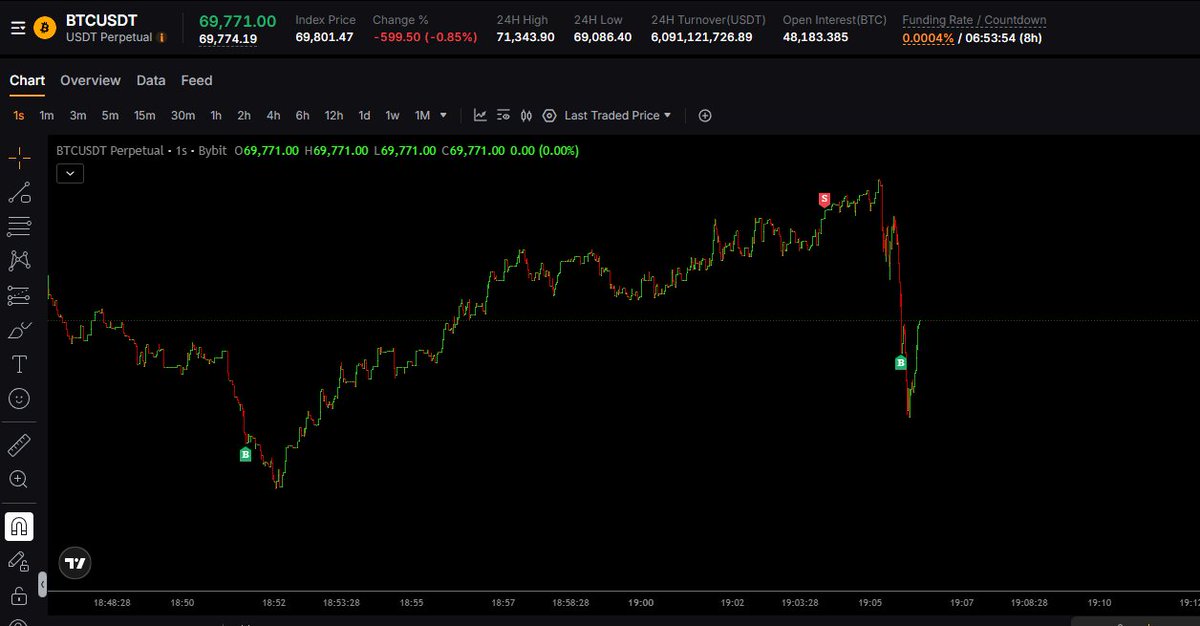Click the 24H Low value 69,086.40
Image resolution: width=1200 pixels, height=626 pixels.
click(603, 37)
